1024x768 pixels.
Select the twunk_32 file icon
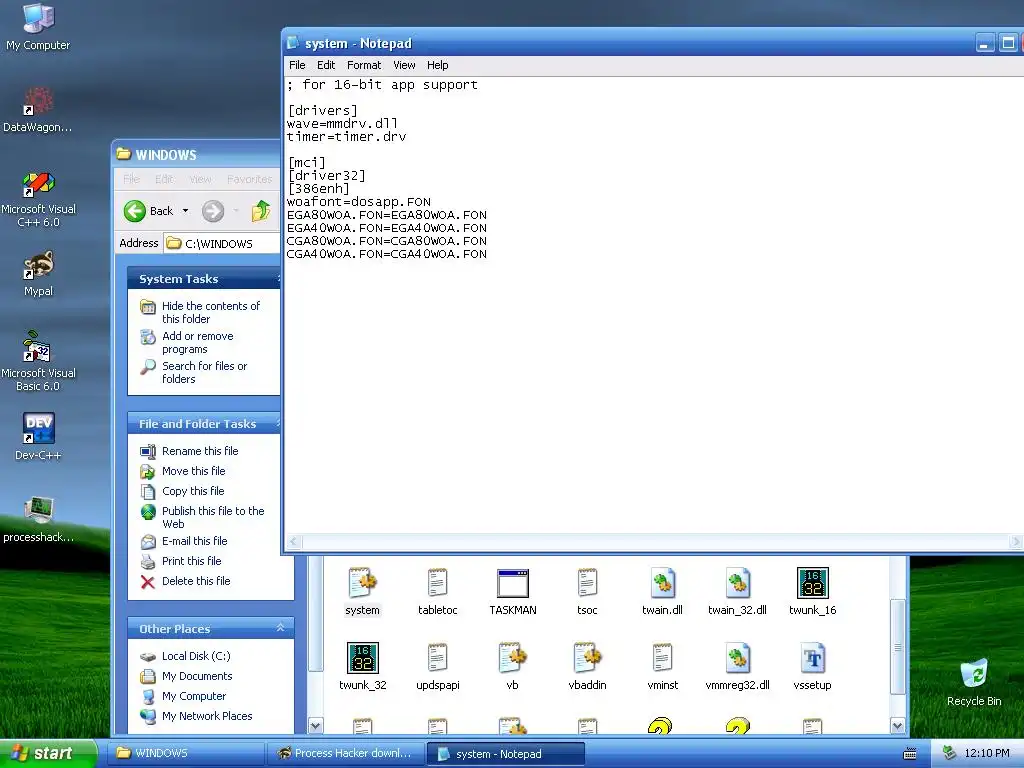coord(362,667)
